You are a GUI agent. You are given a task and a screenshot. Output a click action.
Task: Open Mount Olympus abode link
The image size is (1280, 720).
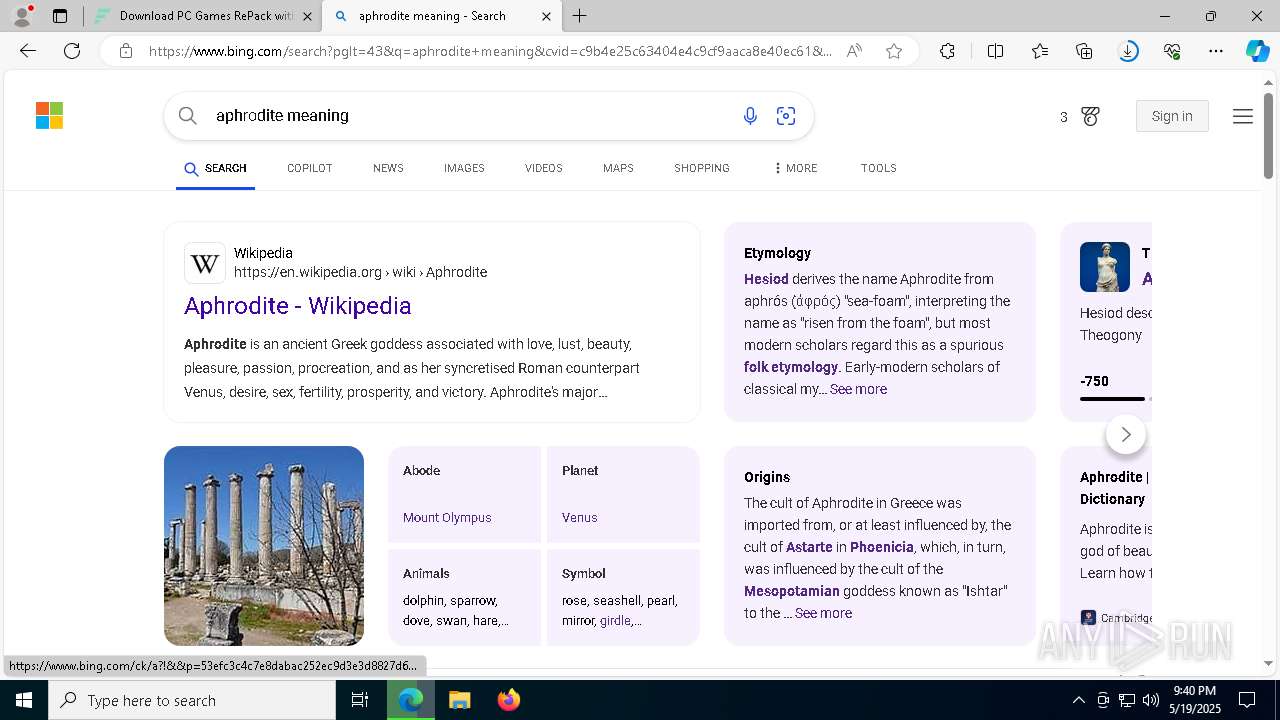pyautogui.click(x=447, y=517)
